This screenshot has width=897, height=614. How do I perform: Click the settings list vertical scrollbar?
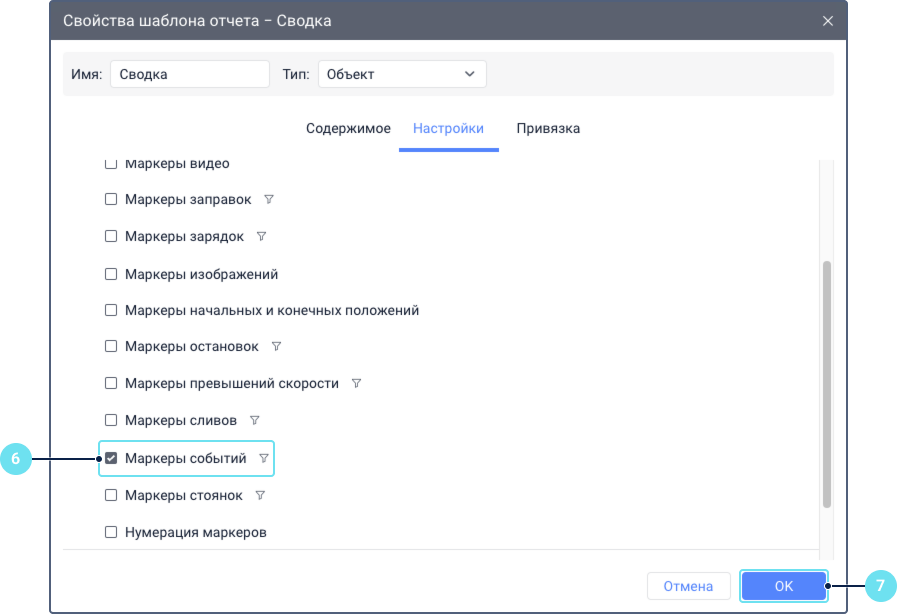tap(827, 384)
